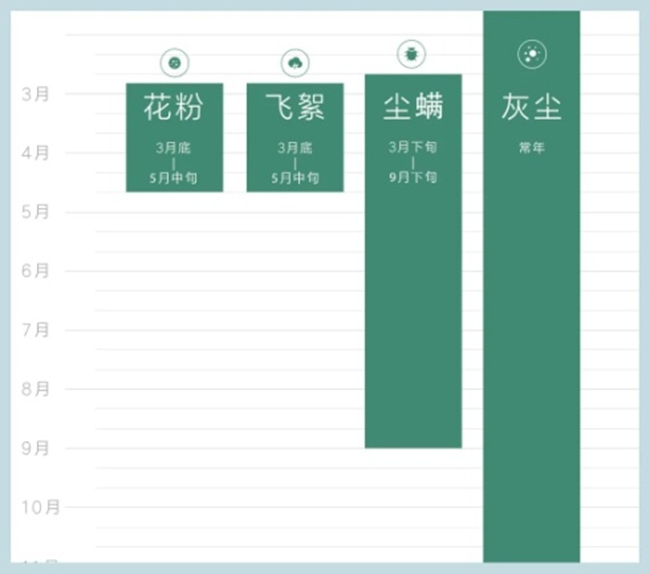The width and height of the screenshot is (650, 574).
Task: Click 5月中旬 in the 飞絮 bar
Action: [295, 178]
